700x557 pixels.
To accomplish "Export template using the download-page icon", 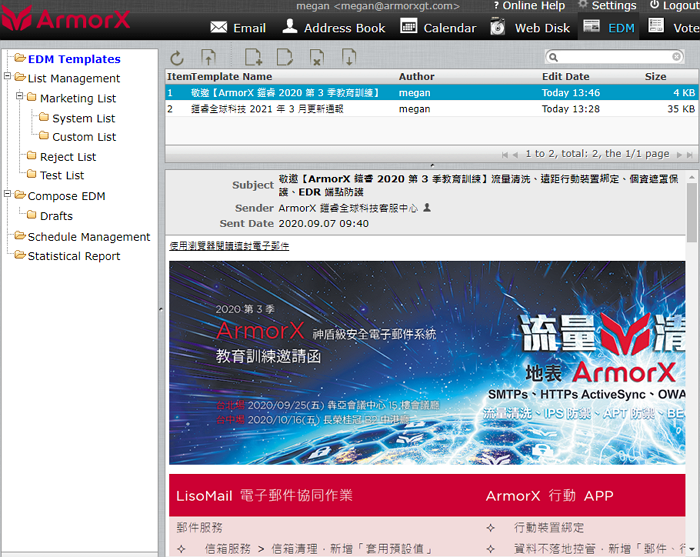I will (x=349, y=58).
